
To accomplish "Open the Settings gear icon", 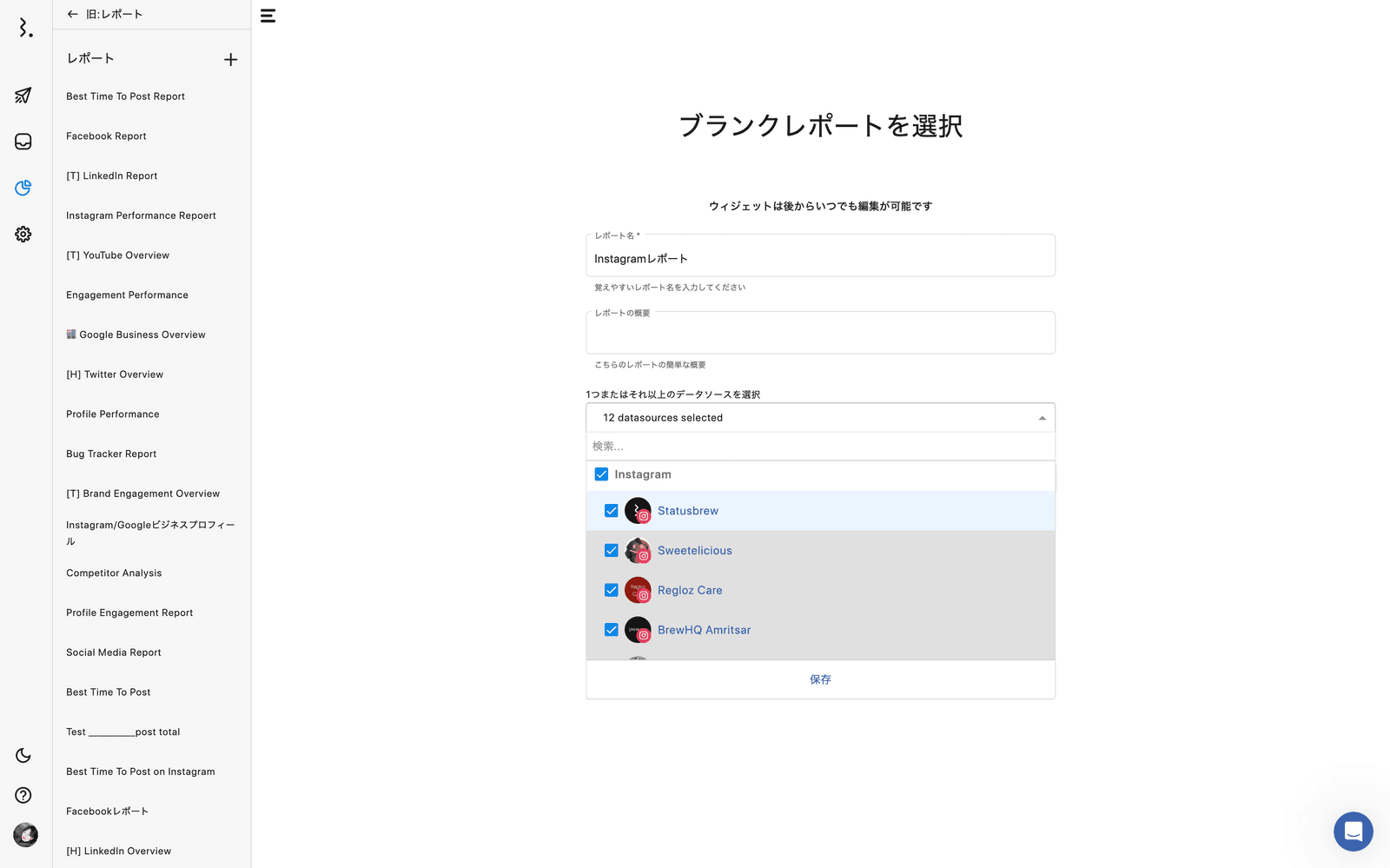I will [x=23, y=235].
